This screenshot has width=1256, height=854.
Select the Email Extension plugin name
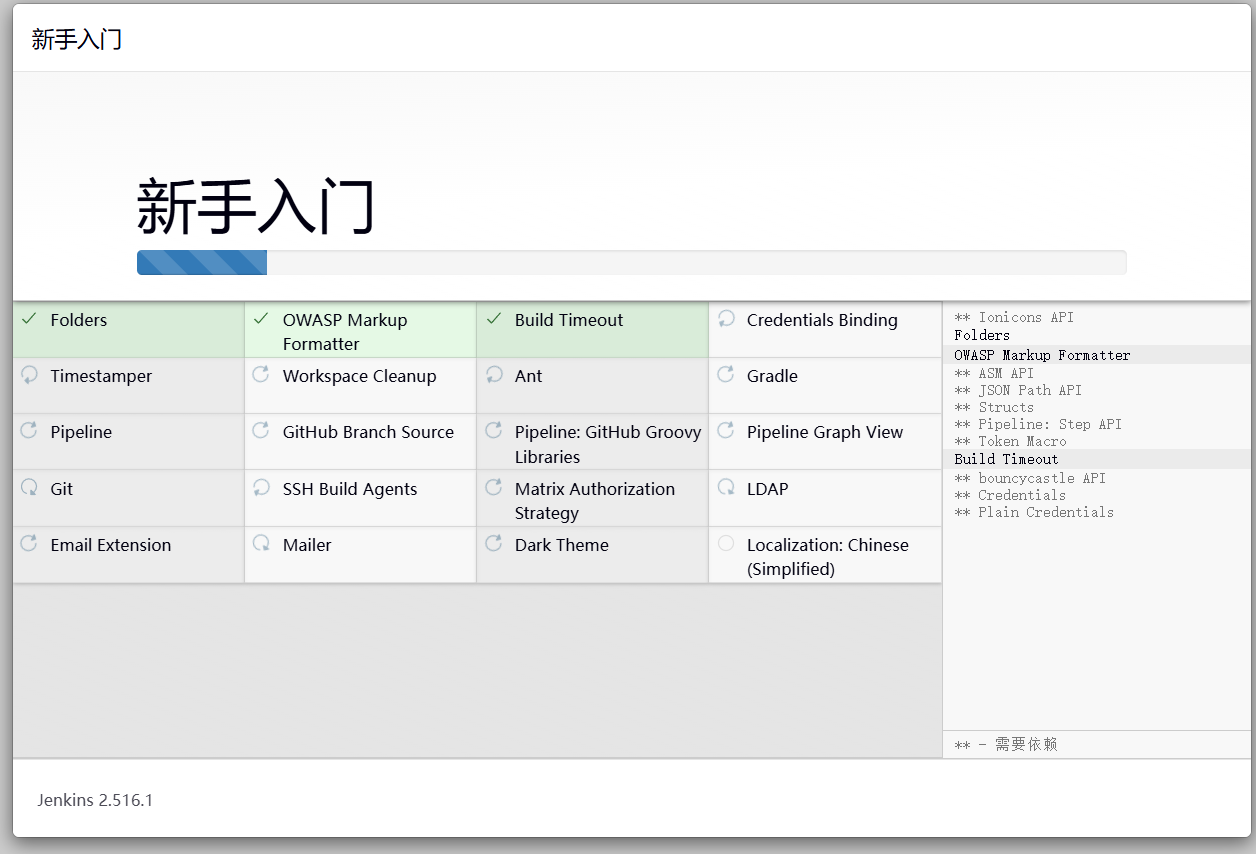click(x=111, y=545)
